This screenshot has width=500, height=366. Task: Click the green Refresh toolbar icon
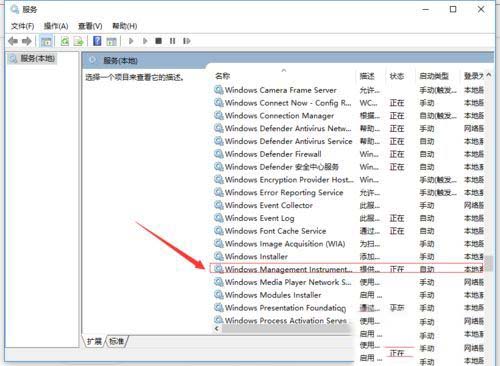pos(64,41)
